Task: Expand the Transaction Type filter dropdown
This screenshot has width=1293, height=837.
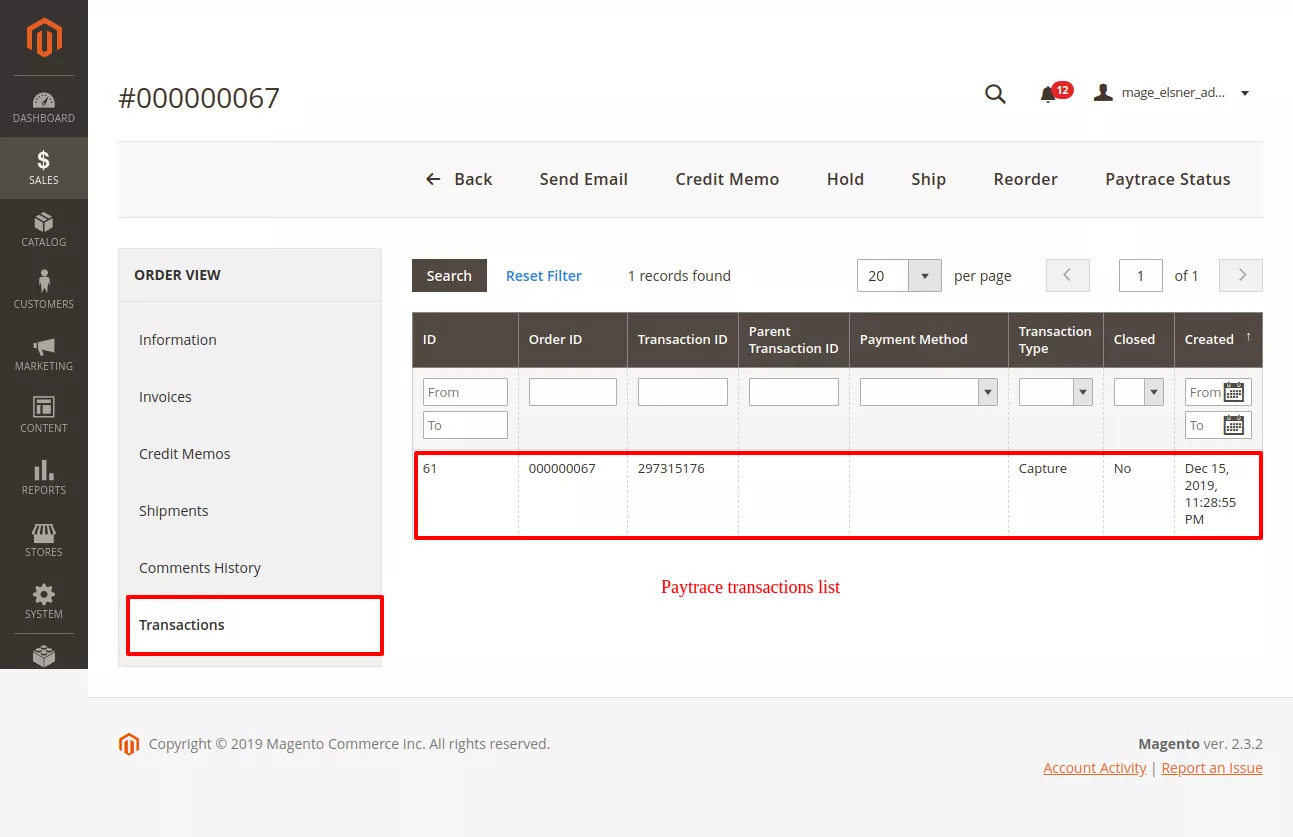Action: [x=1082, y=392]
